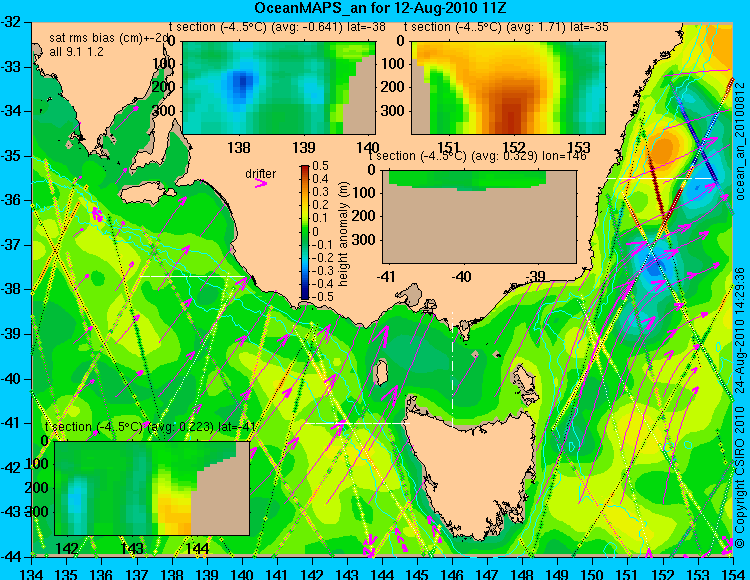Viewport: 750px width, 580px height.
Task: Click the 0.5 value on the colorbar
Action: [320, 166]
